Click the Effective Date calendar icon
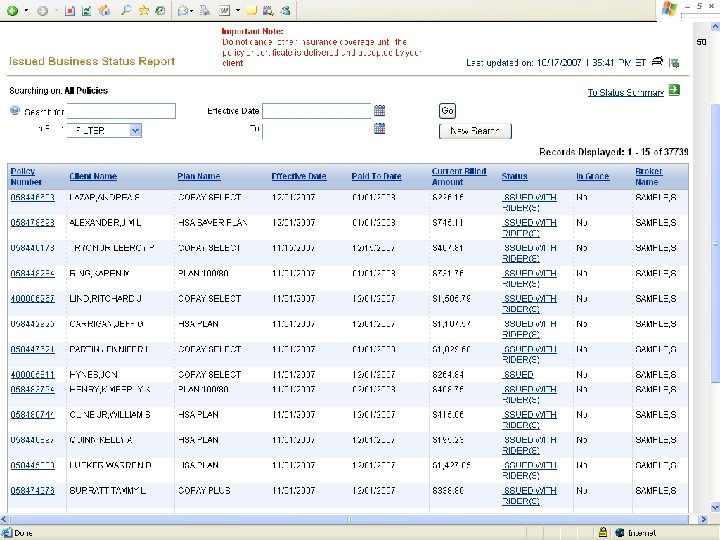The image size is (720, 540). [379, 110]
